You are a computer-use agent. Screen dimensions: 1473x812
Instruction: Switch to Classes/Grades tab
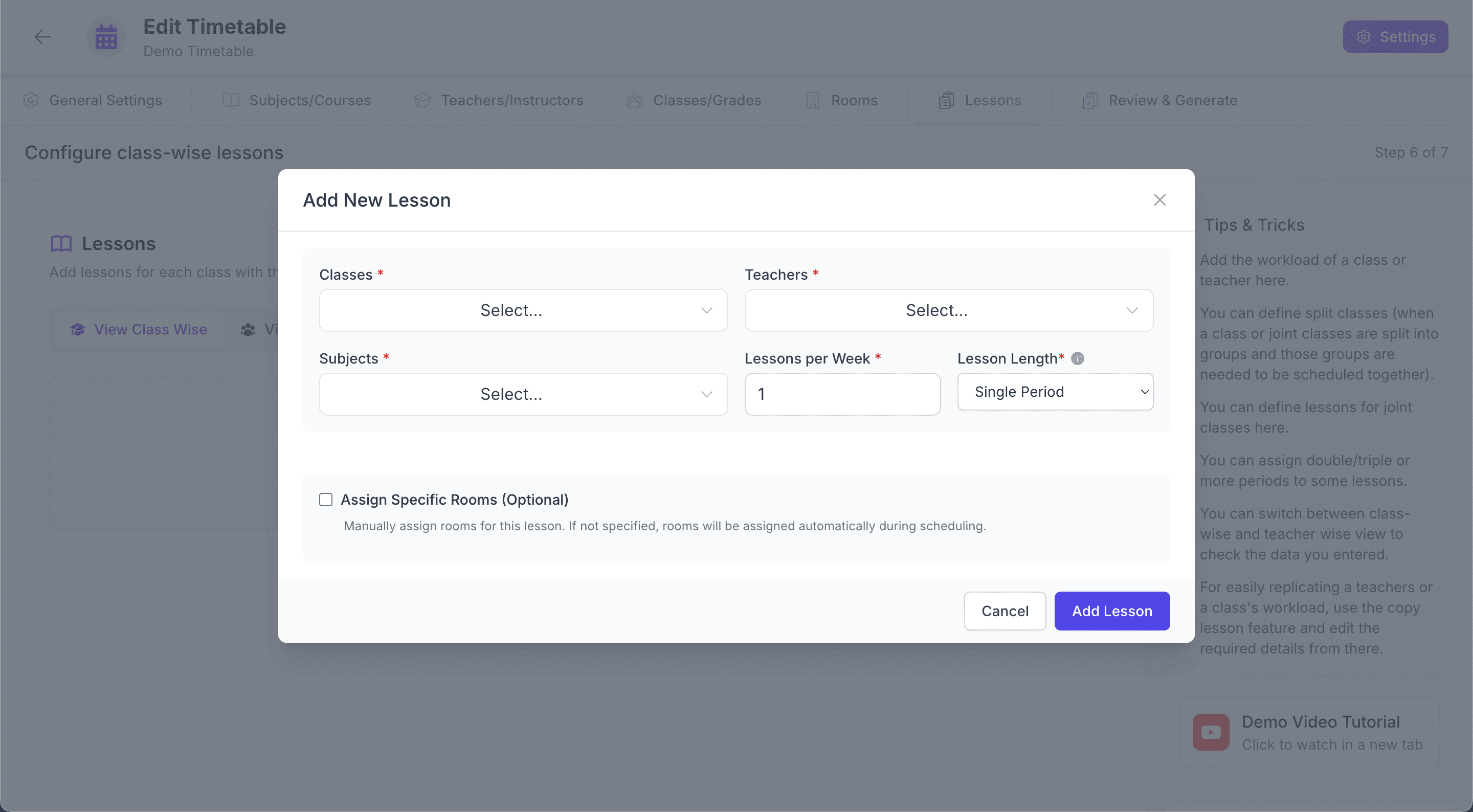click(694, 101)
